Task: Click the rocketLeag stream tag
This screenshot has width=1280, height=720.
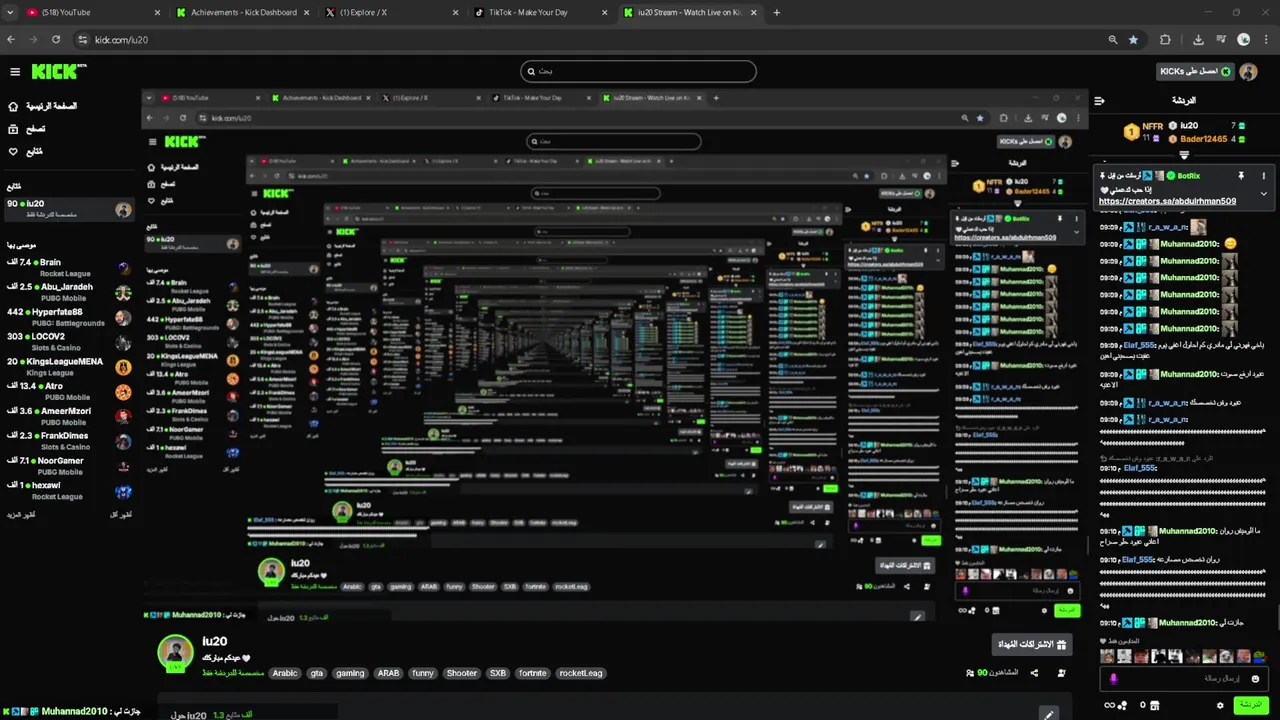Action: pos(581,673)
